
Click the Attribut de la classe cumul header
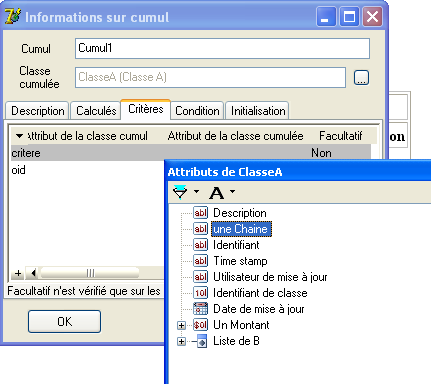(87, 136)
